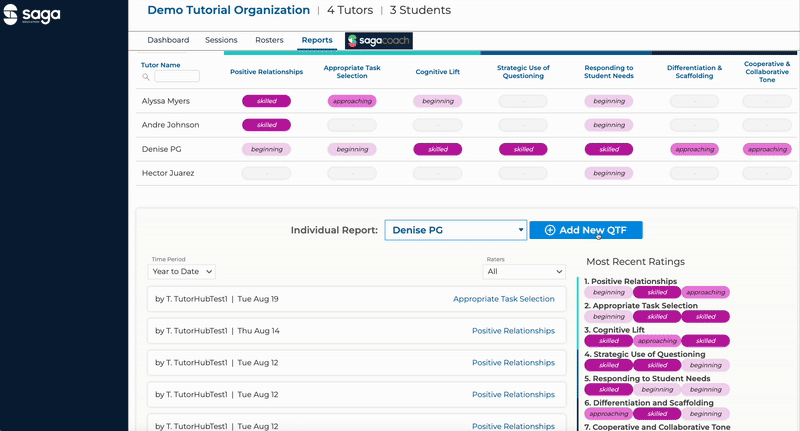Click Alyssa Myers' skilled Positive Relationships badge
Viewport: 800px width, 431px height.
pos(266,101)
